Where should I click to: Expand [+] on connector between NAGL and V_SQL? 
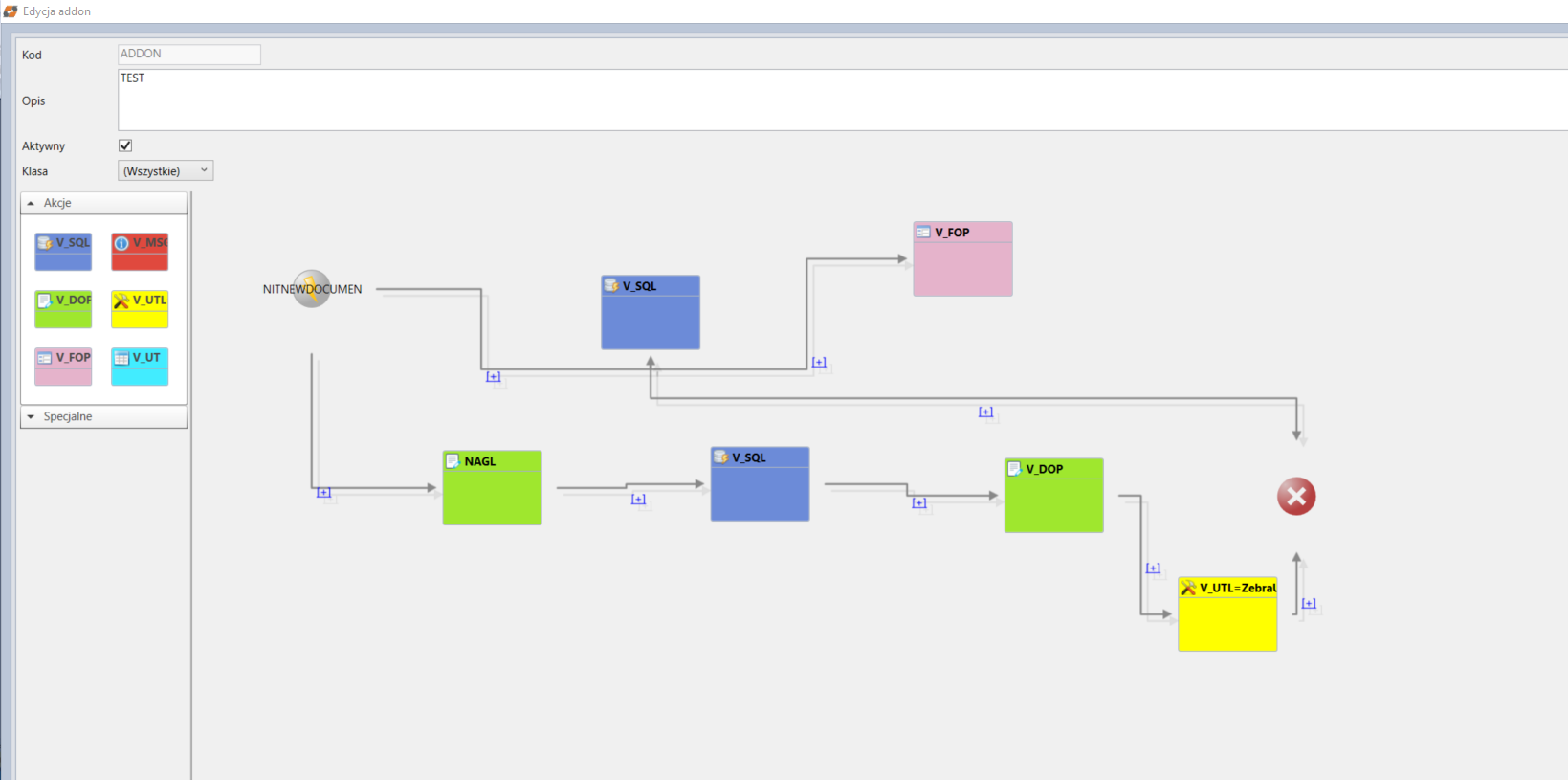pos(638,499)
